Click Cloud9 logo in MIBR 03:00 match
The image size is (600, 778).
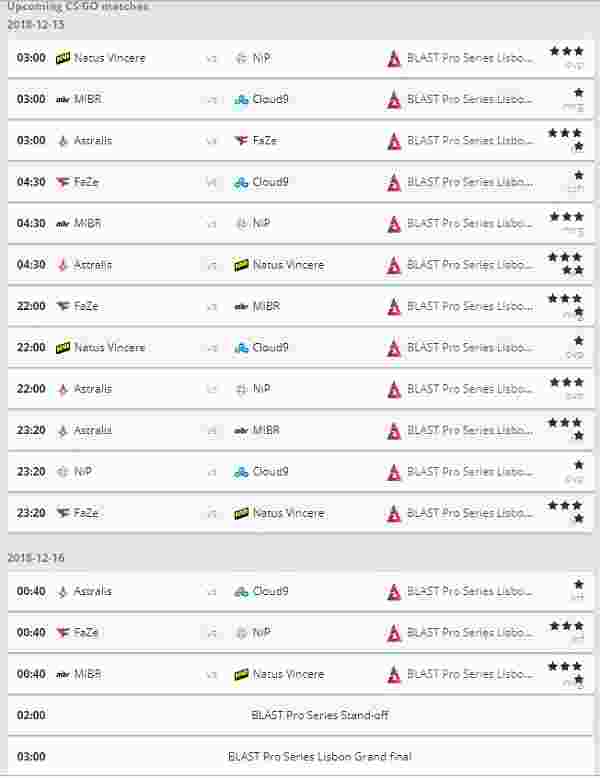(241, 100)
